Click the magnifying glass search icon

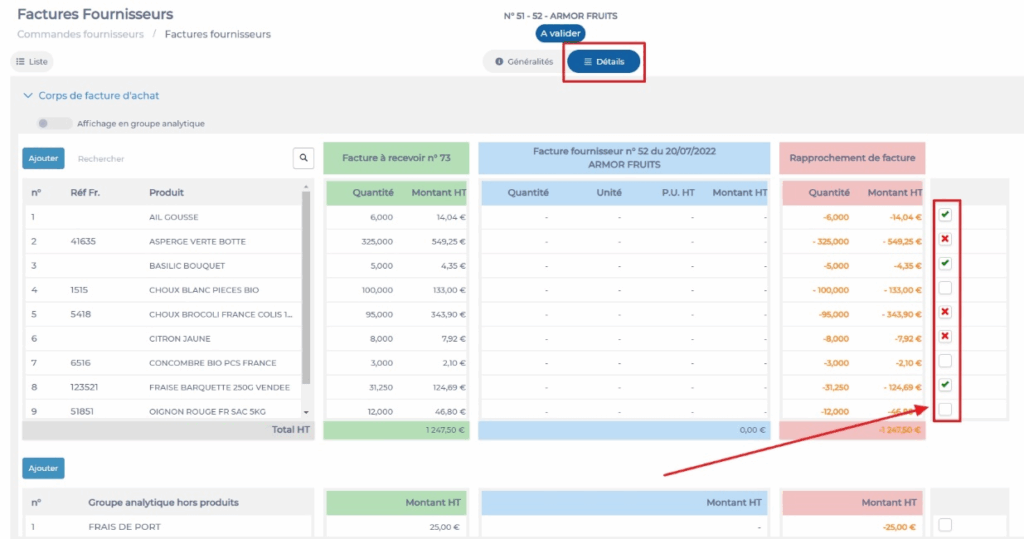tap(303, 158)
